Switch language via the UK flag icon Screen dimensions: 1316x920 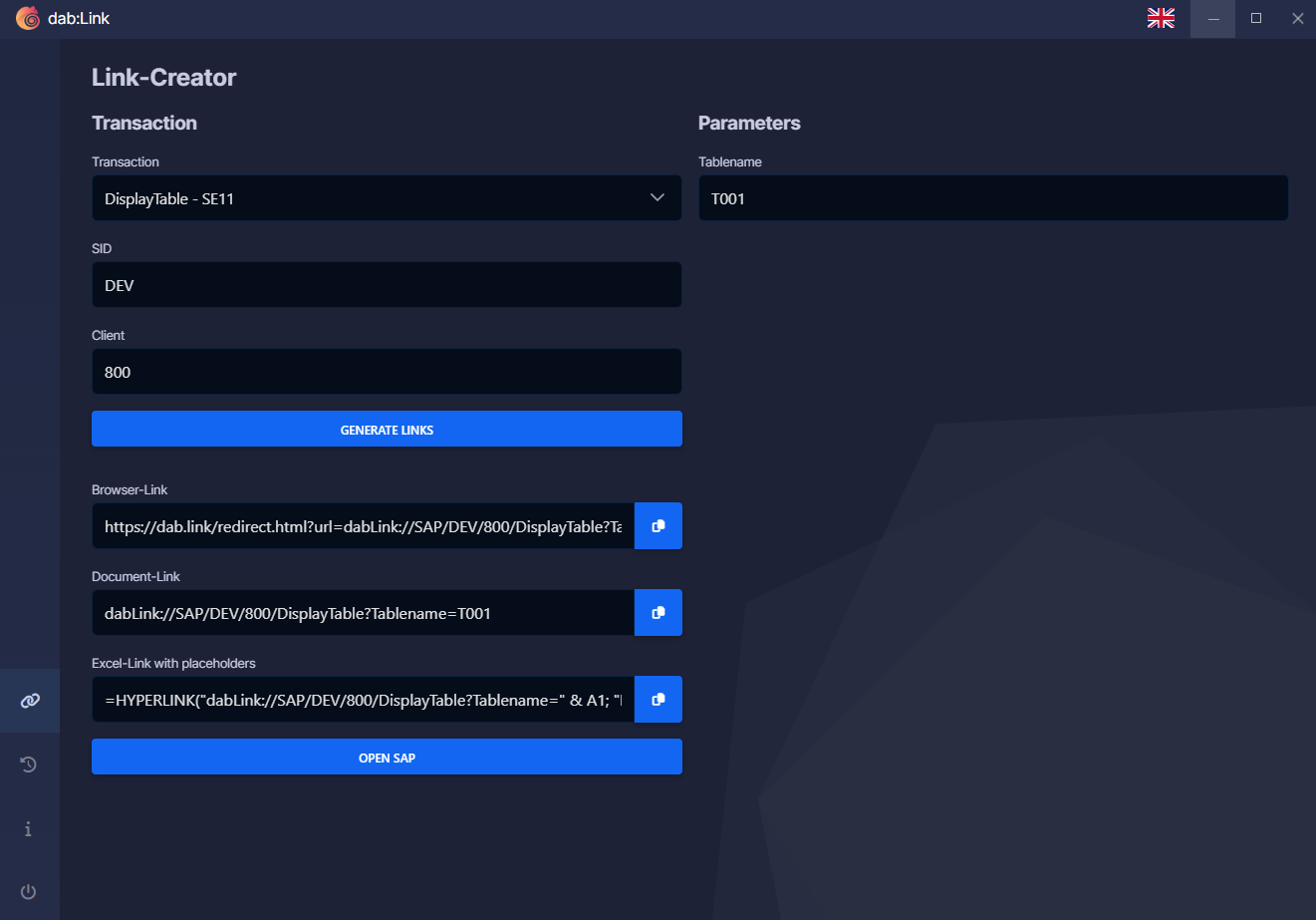point(1161,18)
